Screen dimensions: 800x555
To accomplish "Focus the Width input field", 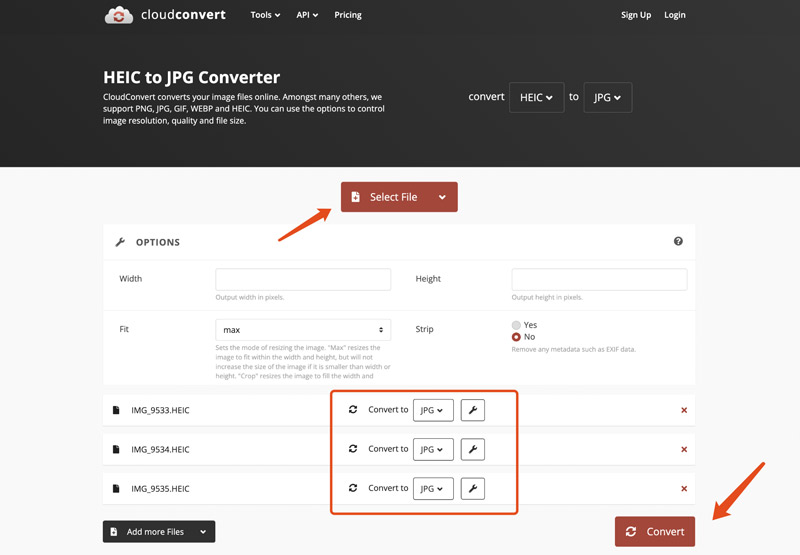I will pos(303,280).
